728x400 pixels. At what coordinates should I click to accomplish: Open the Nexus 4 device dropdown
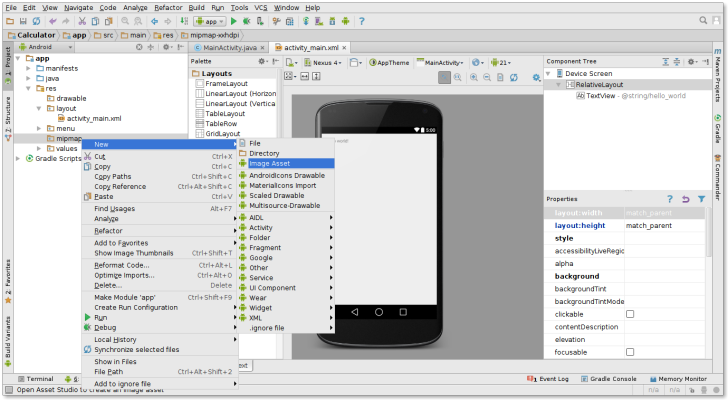coord(323,63)
